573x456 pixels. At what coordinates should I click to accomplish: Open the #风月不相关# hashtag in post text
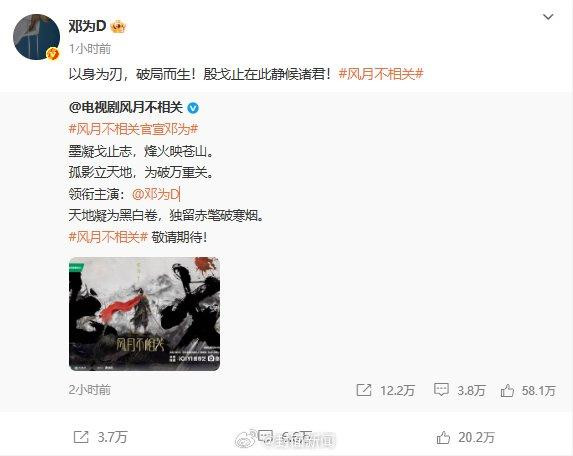click(381, 74)
